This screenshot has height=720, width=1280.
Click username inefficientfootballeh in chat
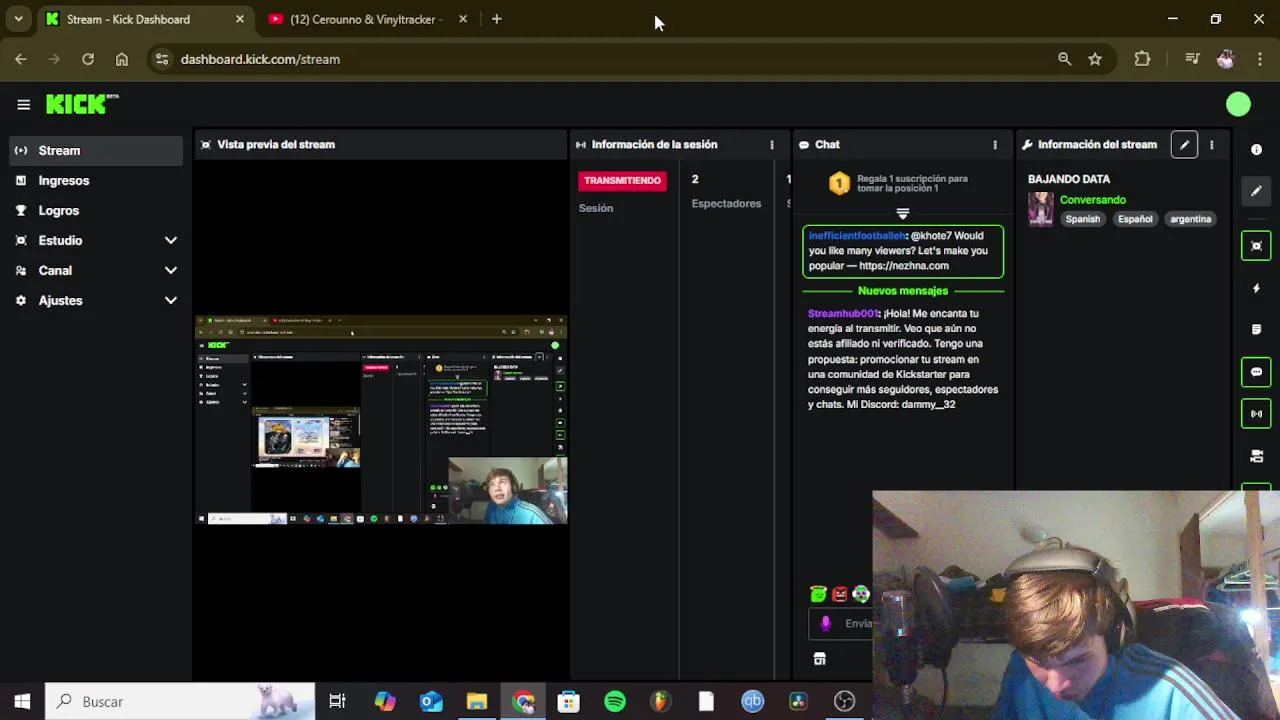click(x=857, y=236)
